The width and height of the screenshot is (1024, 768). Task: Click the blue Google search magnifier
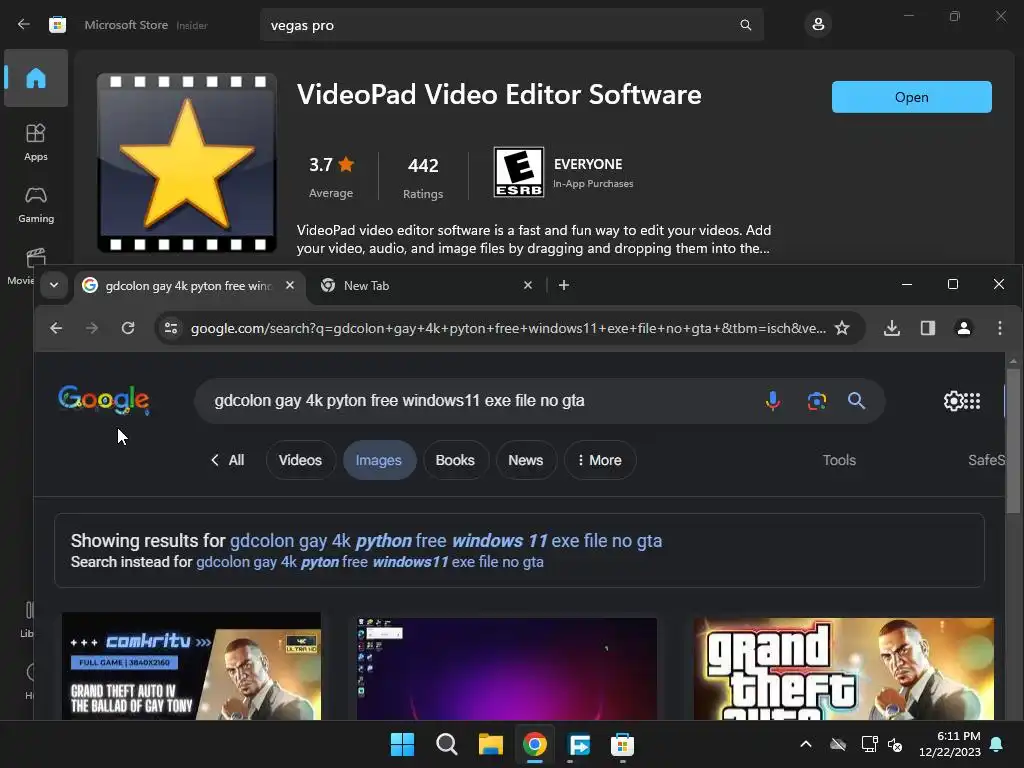point(856,400)
